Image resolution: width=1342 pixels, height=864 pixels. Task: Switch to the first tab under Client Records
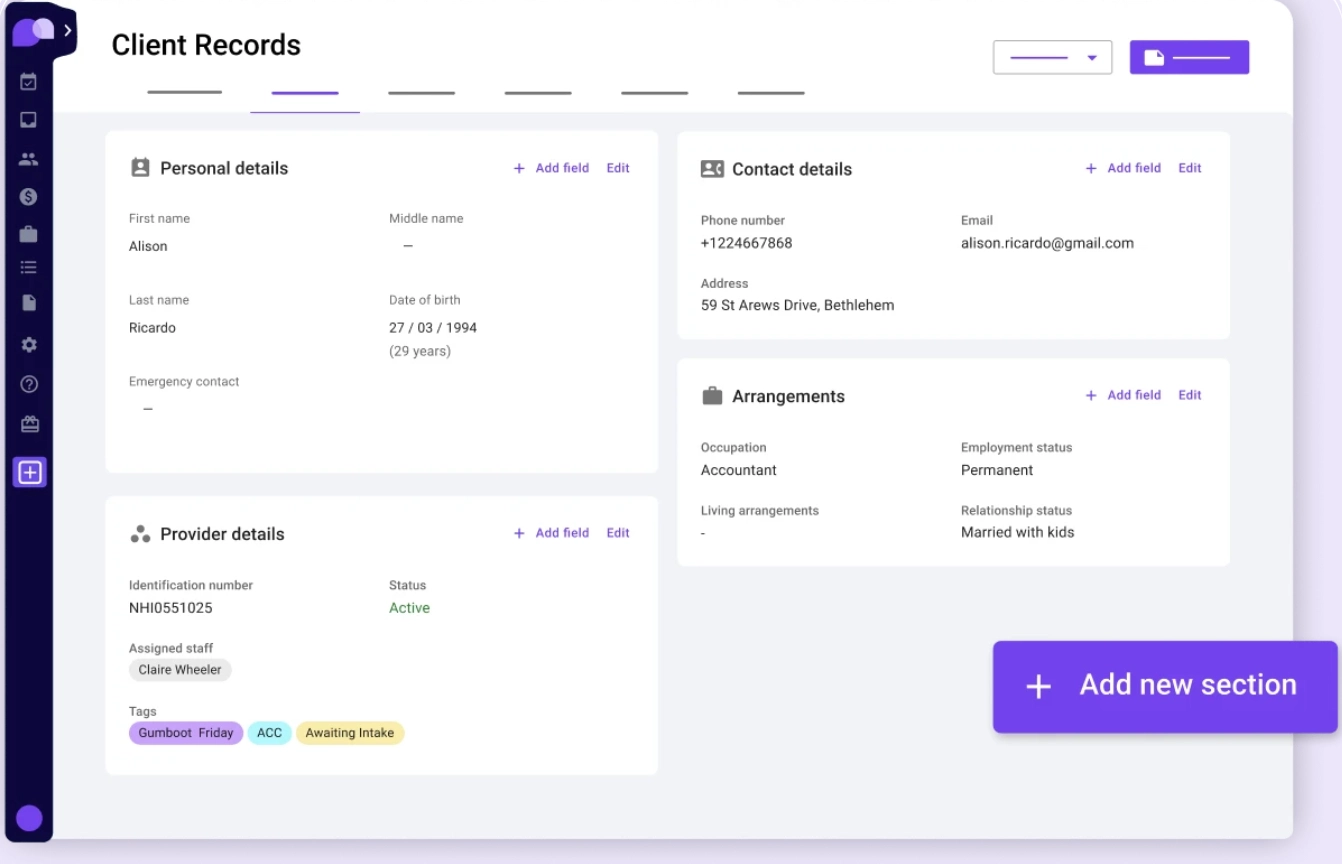click(x=184, y=91)
